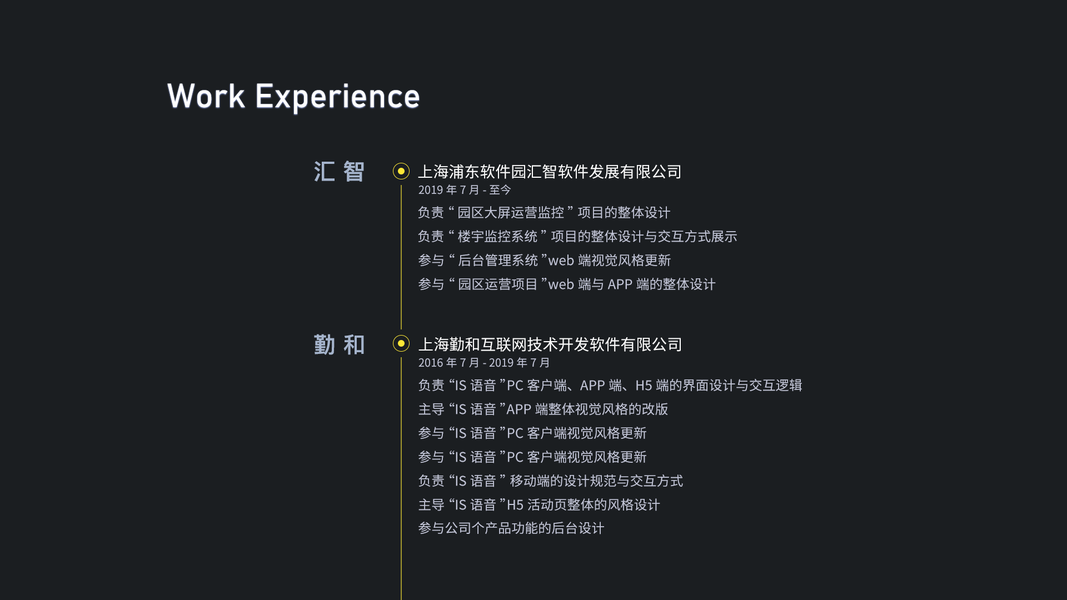Click the 园区运营项目 web 端与 APP 端 line
This screenshot has width=1067, height=600.
pyautogui.click(x=566, y=284)
